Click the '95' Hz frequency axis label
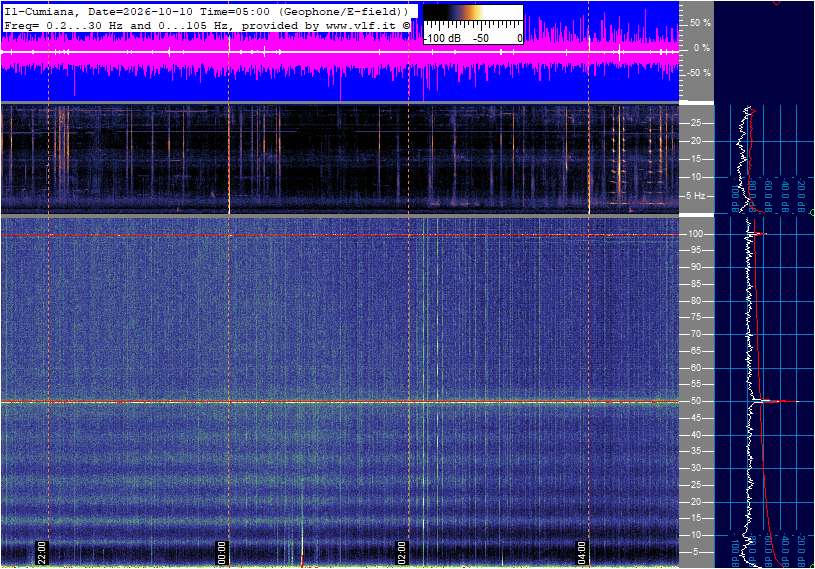Image resolution: width=815 pixels, height=569 pixels. tap(696, 250)
